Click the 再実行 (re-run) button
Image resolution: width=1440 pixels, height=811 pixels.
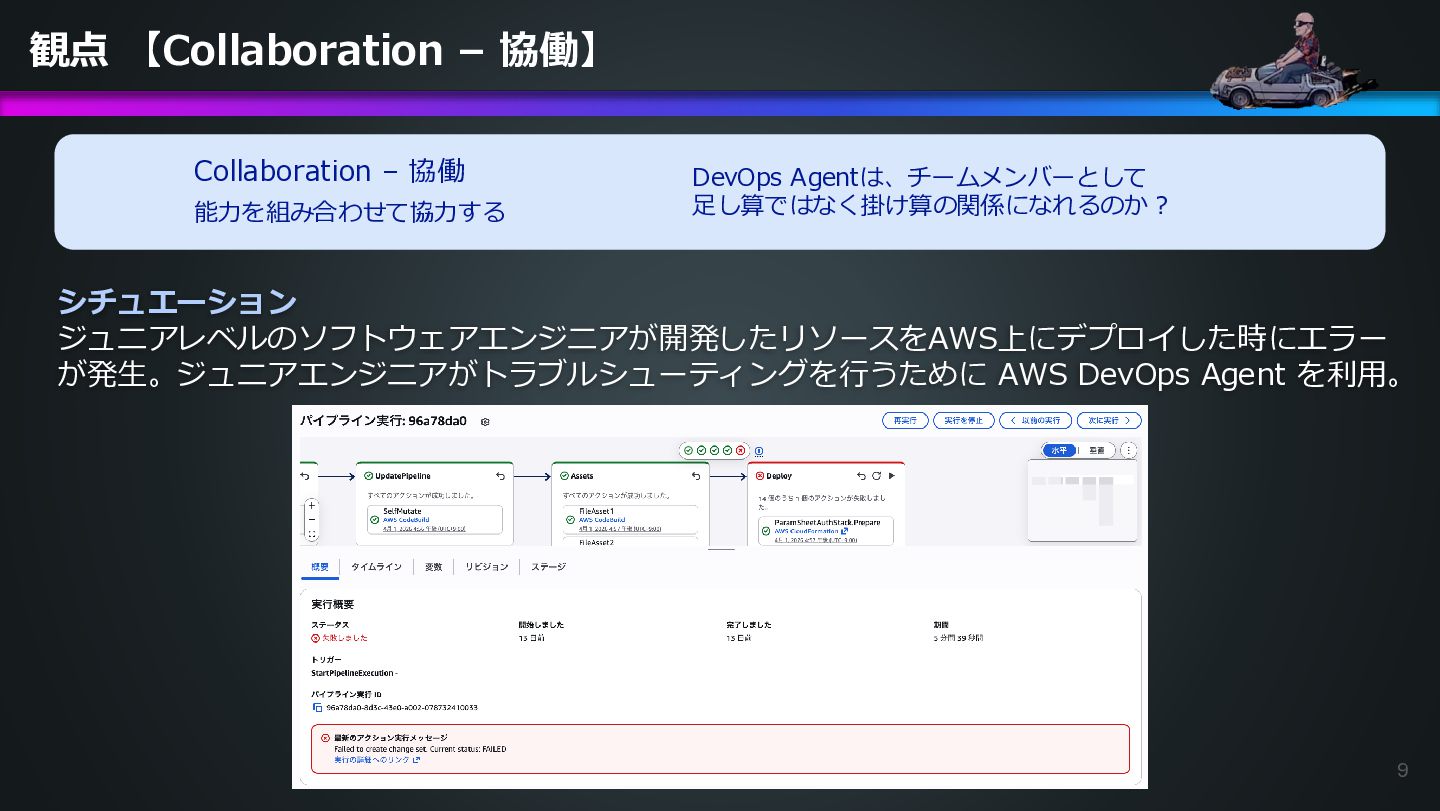[x=905, y=421]
